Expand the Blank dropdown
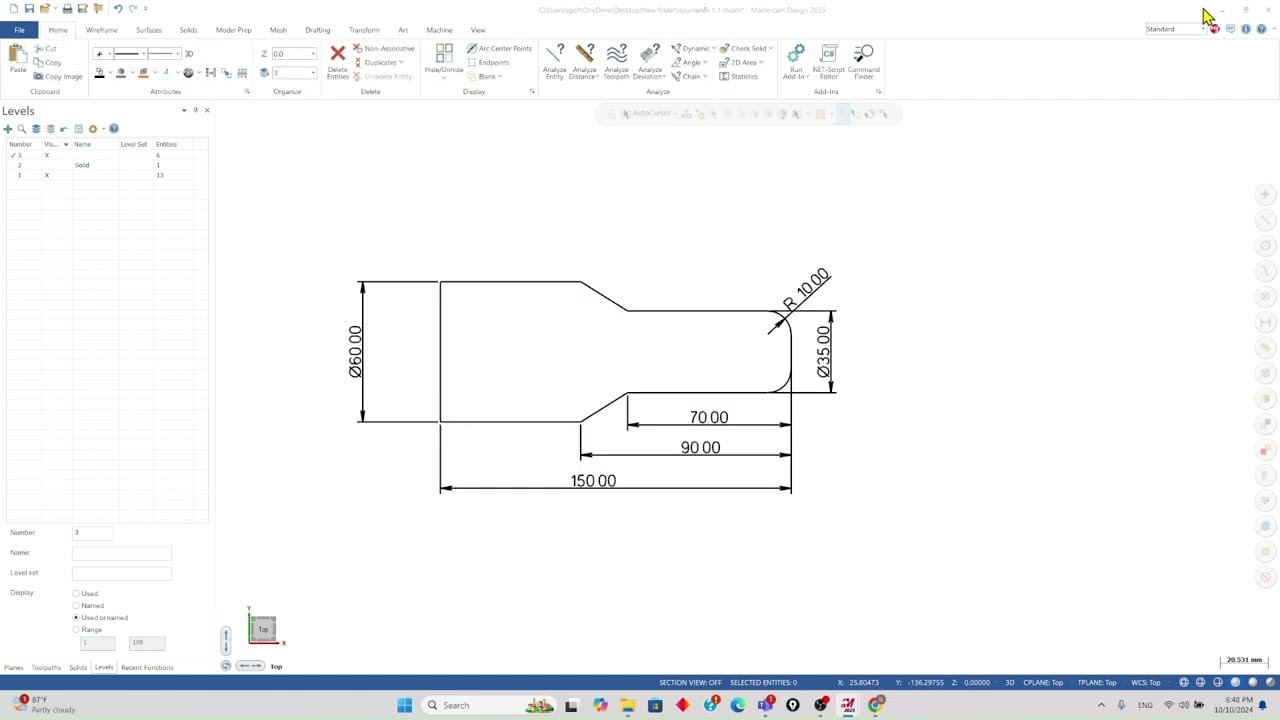This screenshot has width=1280, height=720. point(498,77)
